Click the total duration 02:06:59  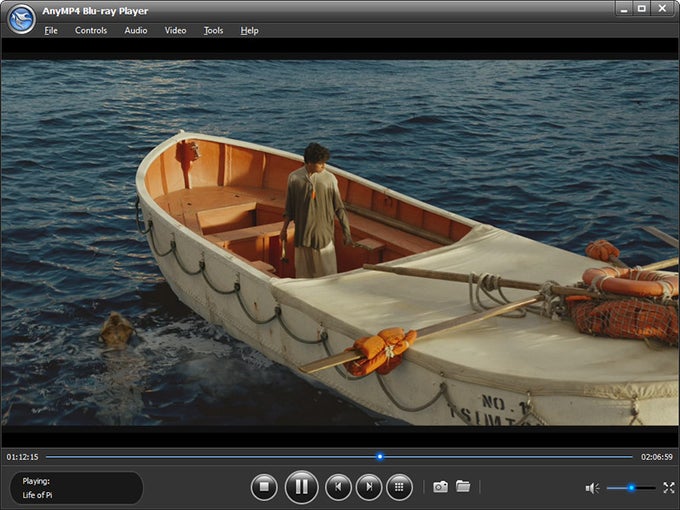coord(657,457)
